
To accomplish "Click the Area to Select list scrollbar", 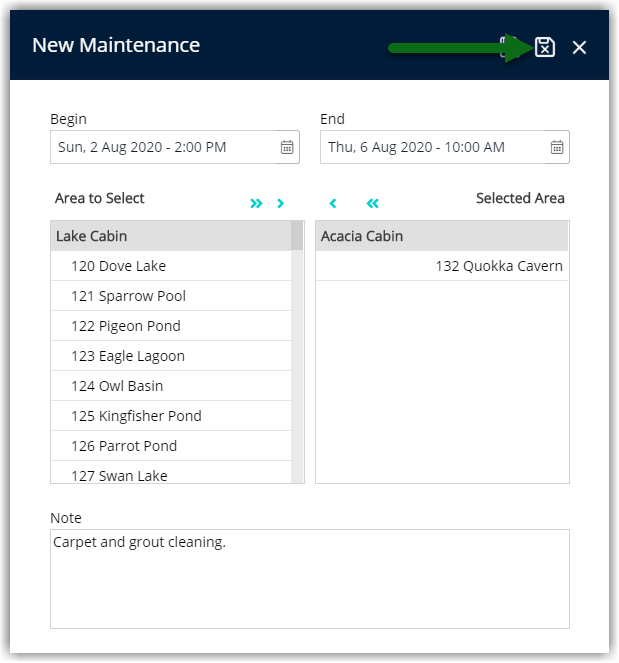I will point(297,352).
